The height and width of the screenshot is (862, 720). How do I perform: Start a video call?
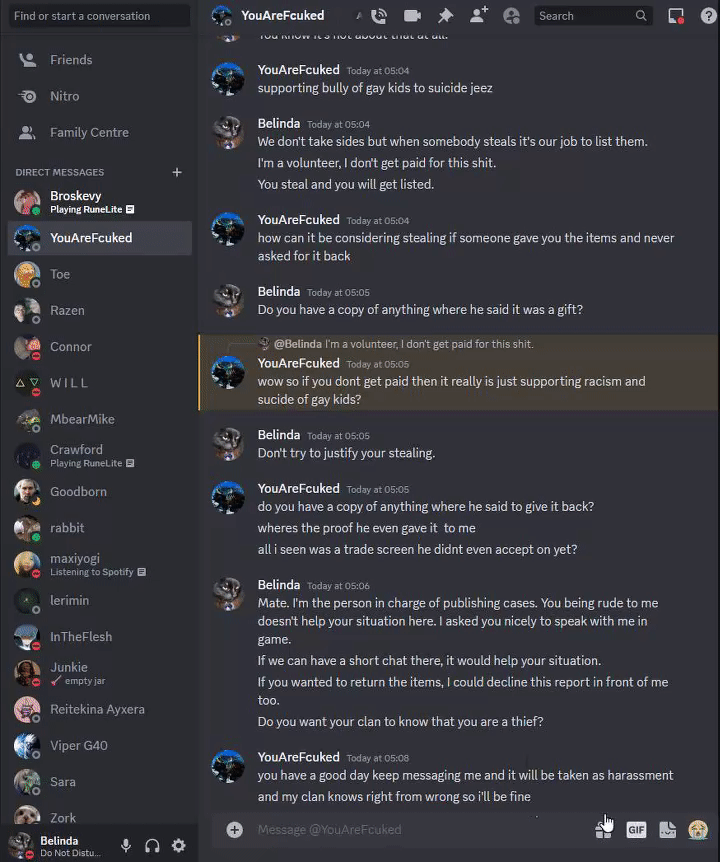coord(412,16)
